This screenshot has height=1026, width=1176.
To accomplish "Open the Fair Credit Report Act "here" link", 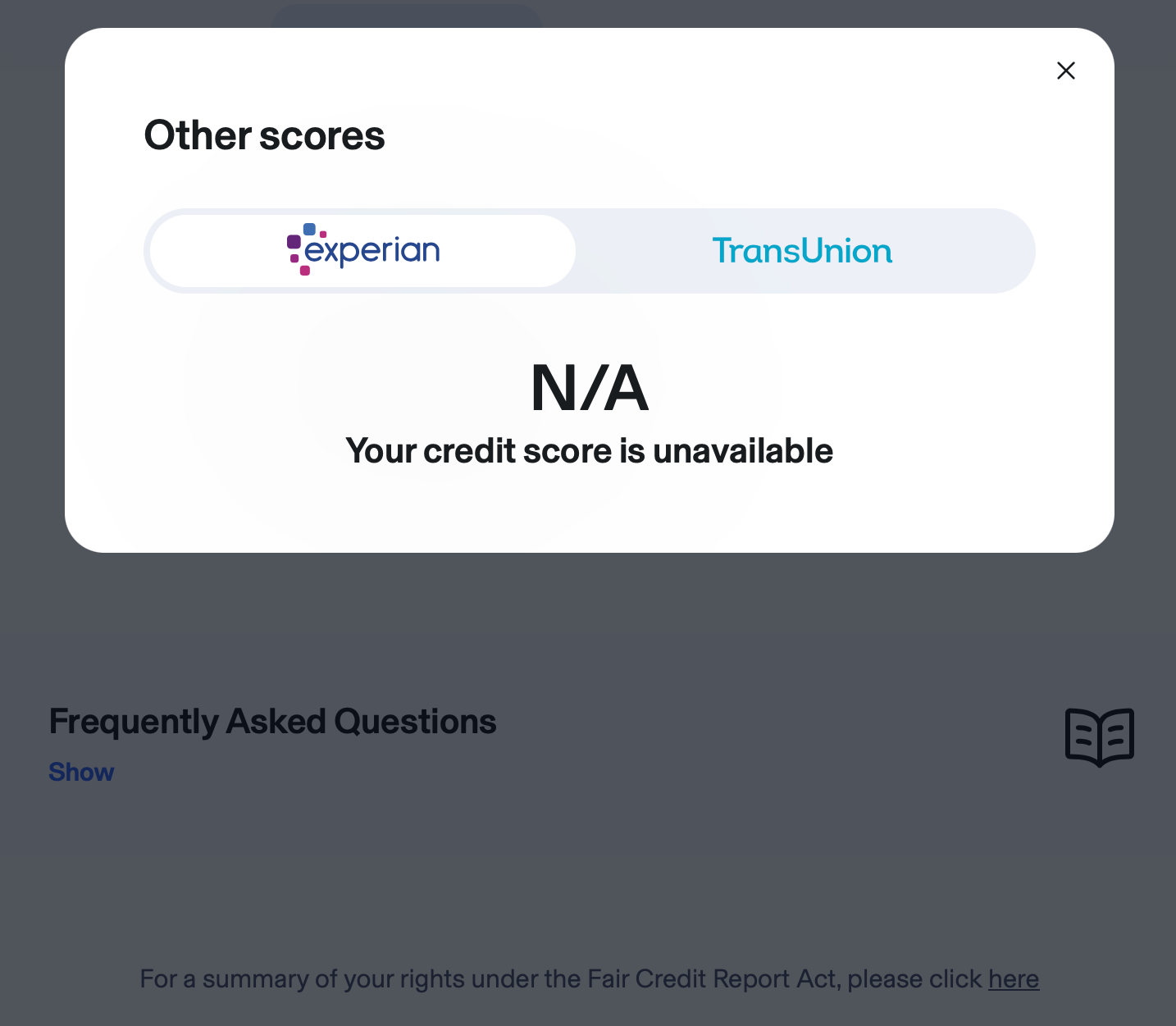I will pyautogui.click(x=1014, y=979).
